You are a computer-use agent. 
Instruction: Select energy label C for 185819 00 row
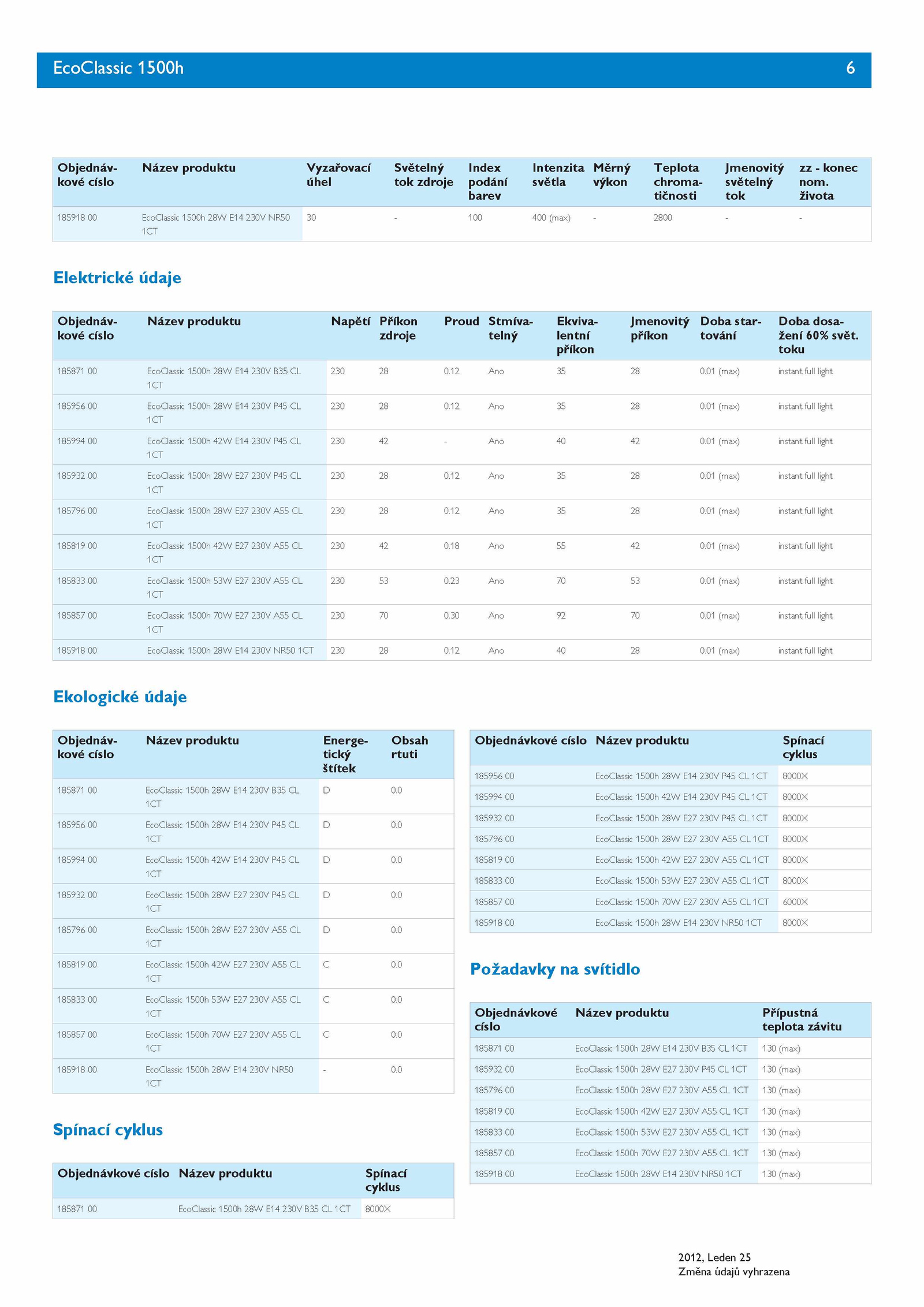tap(326, 965)
